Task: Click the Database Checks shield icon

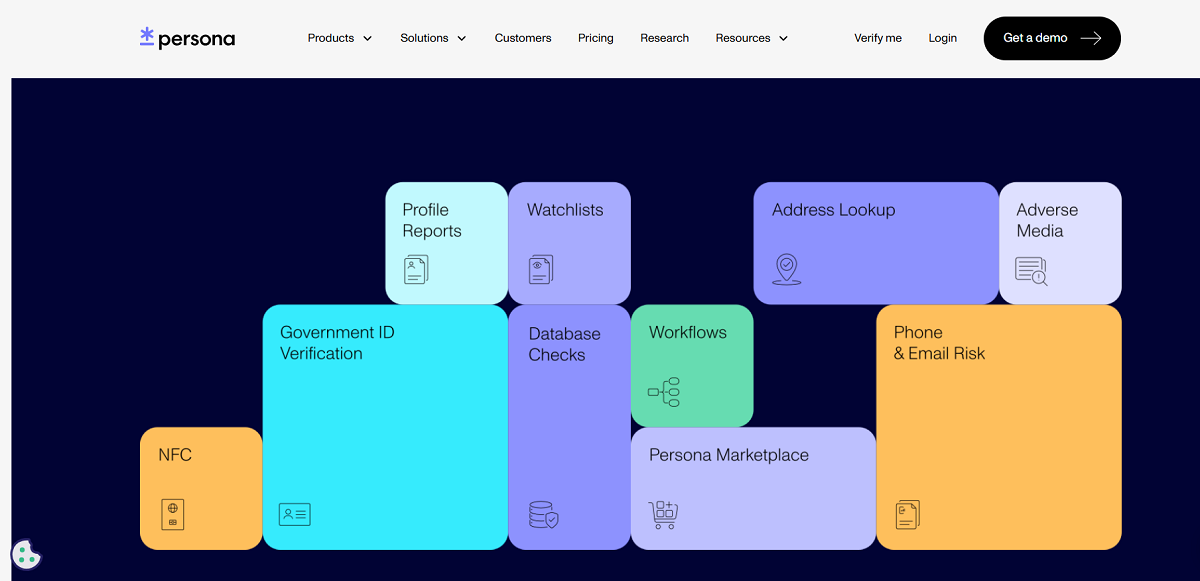Action: coord(543,514)
